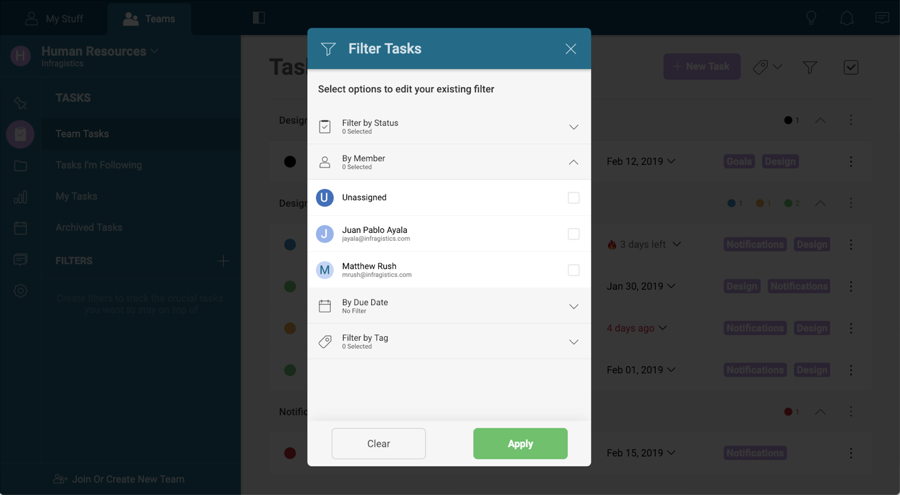The width and height of the screenshot is (900, 495).
Task: Open the chat messages icon
Action: [x=882, y=18]
